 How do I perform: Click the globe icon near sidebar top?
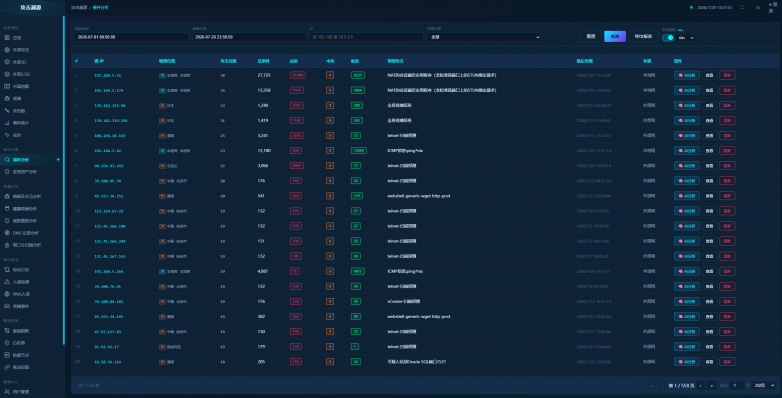point(7,50)
